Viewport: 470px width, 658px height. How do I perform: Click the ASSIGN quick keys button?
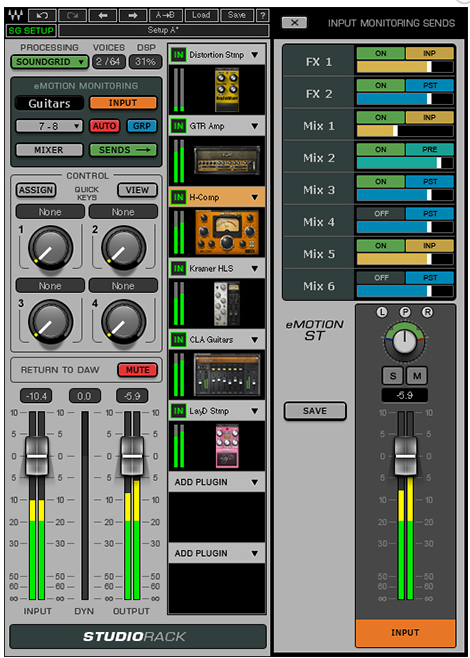click(36, 190)
